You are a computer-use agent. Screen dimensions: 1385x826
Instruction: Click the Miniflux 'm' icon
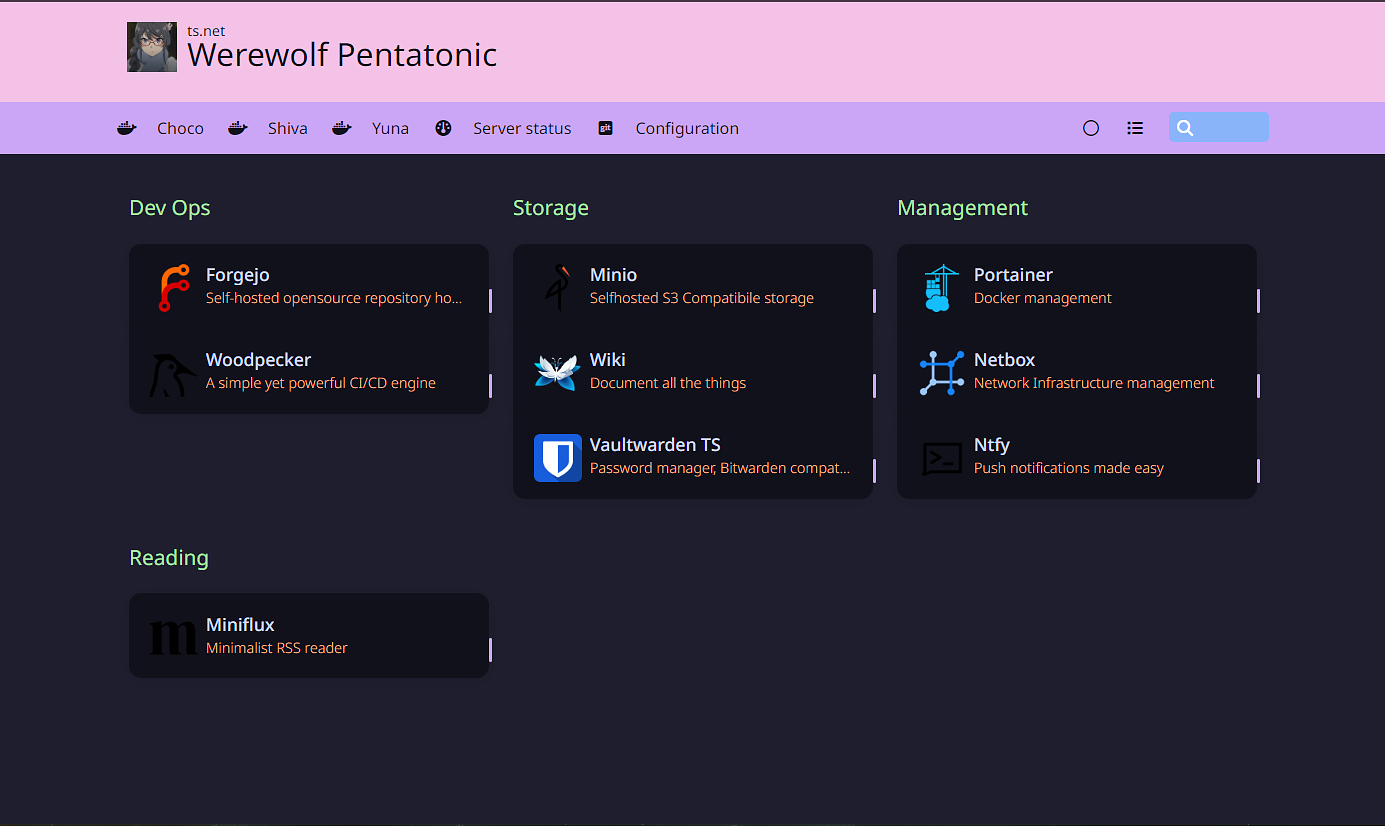(173, 637)
